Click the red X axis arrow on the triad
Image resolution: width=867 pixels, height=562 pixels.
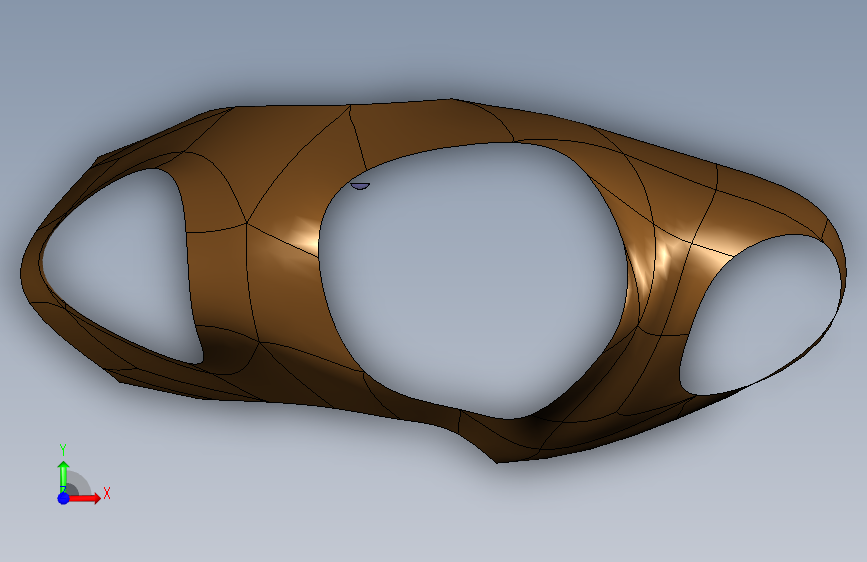click(x=85, y=498)
